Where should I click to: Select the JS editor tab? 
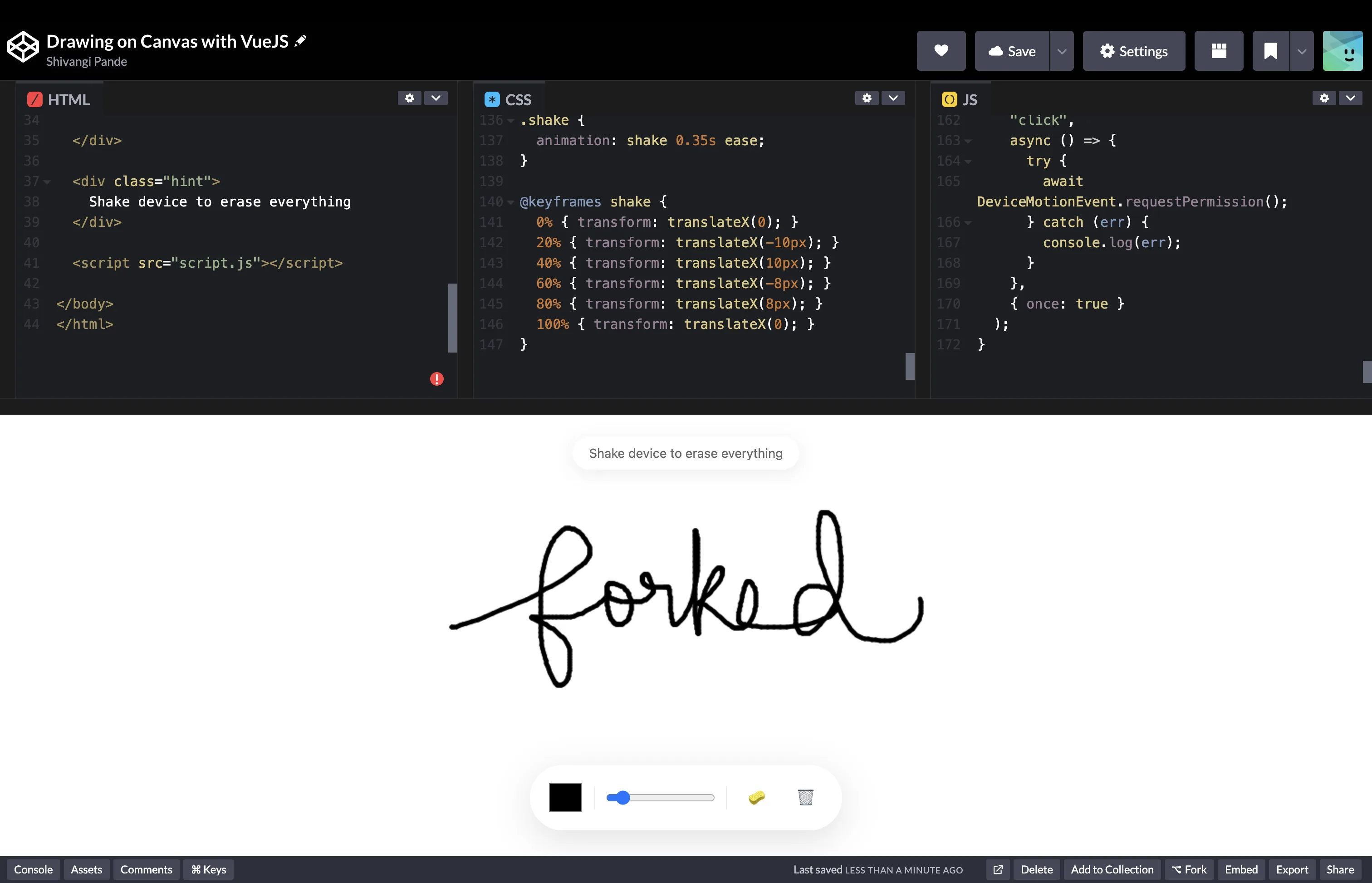pyautogui.click(x=960, y=99)
